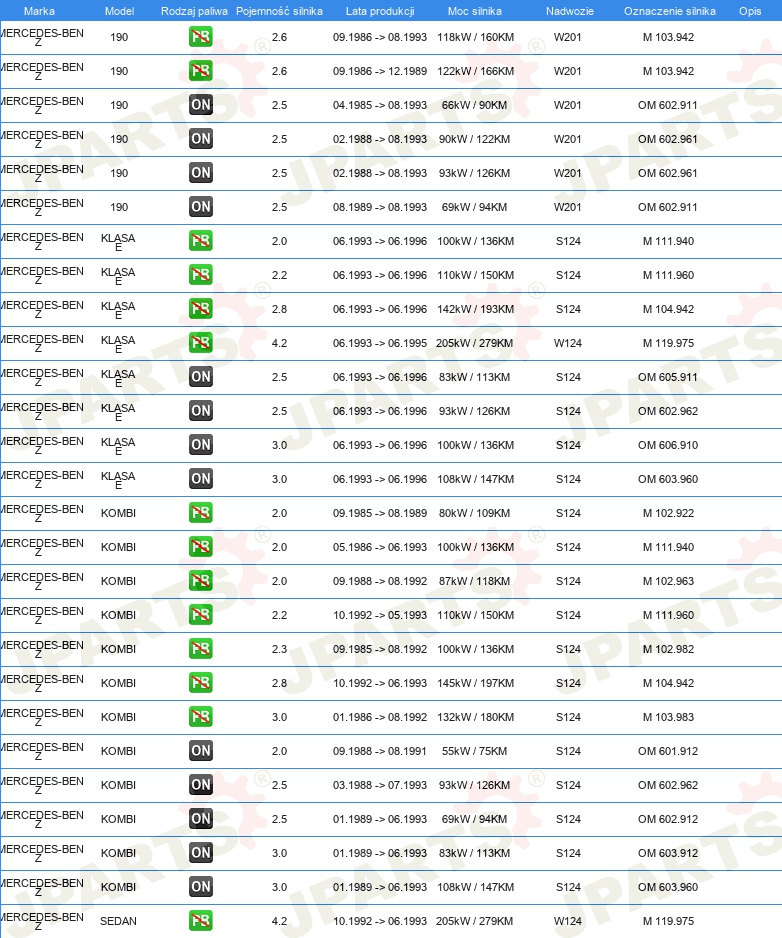
Task: Select the petrol icon in the KLASA E 2.2 row
Action: click(200, 275)
